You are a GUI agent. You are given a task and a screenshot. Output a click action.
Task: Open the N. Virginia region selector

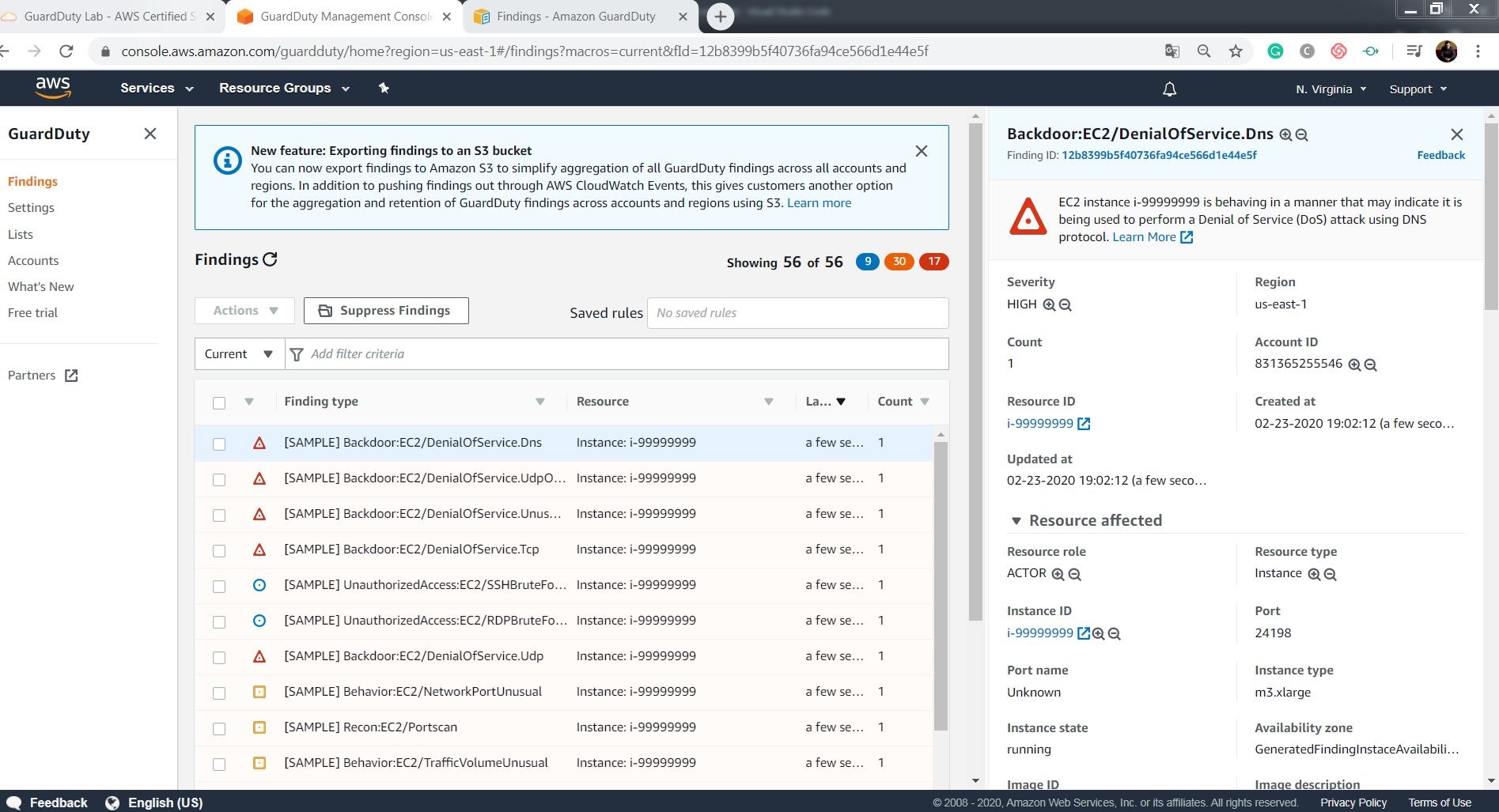coord(1331,89)
